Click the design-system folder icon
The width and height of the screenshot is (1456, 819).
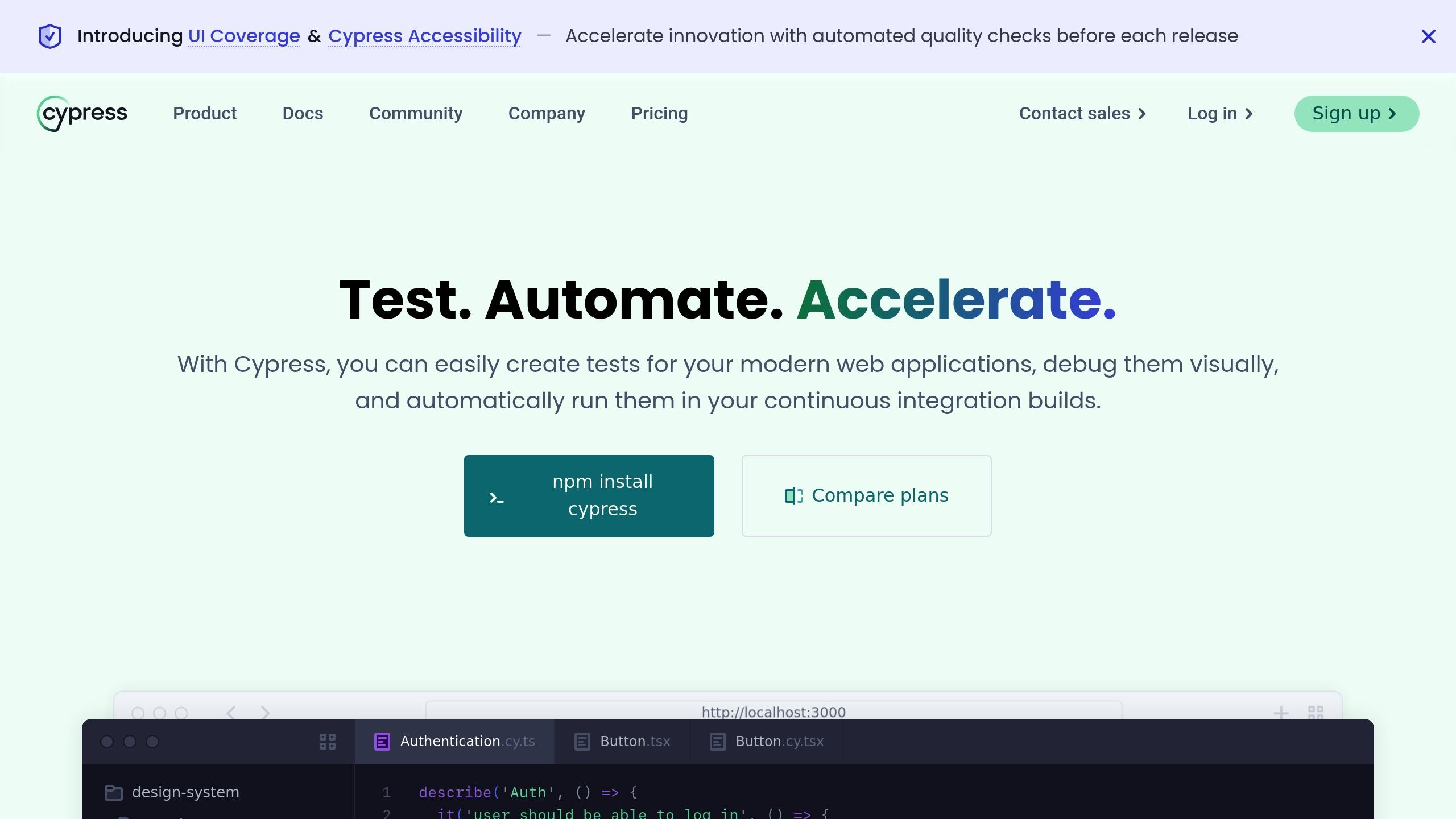click(x=114, y=792)
